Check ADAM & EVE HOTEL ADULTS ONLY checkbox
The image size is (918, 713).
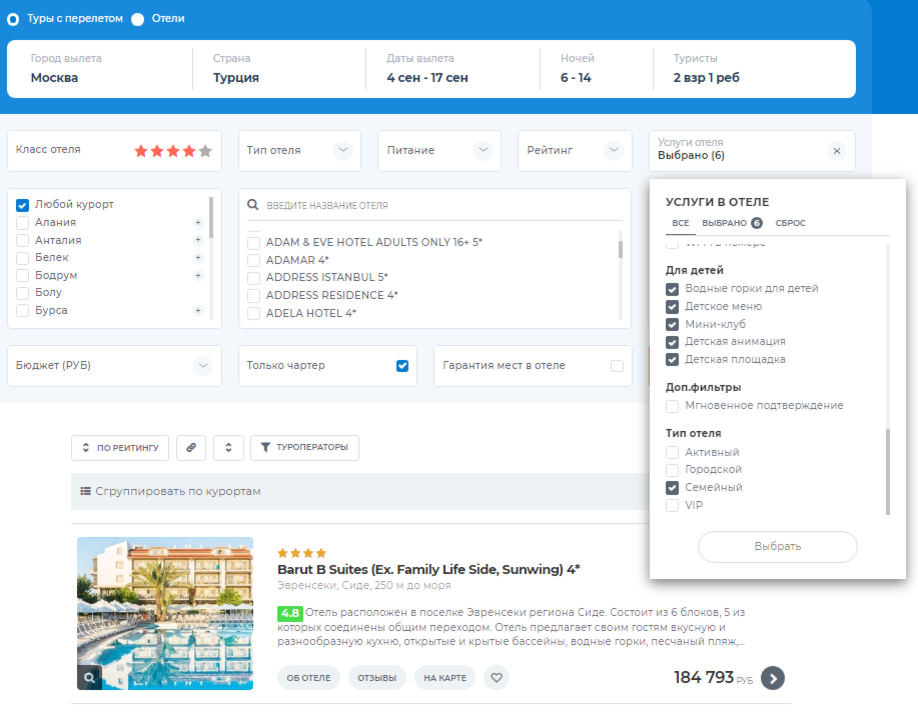254,242
